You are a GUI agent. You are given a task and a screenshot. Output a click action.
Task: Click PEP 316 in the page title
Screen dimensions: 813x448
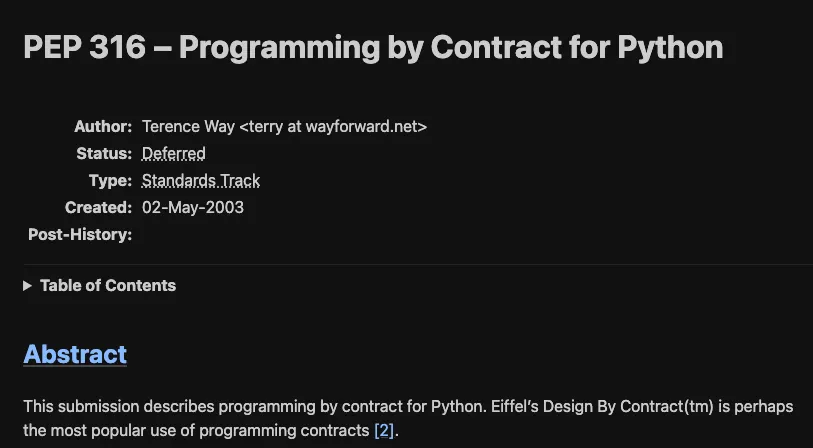[x=85, y=47]
